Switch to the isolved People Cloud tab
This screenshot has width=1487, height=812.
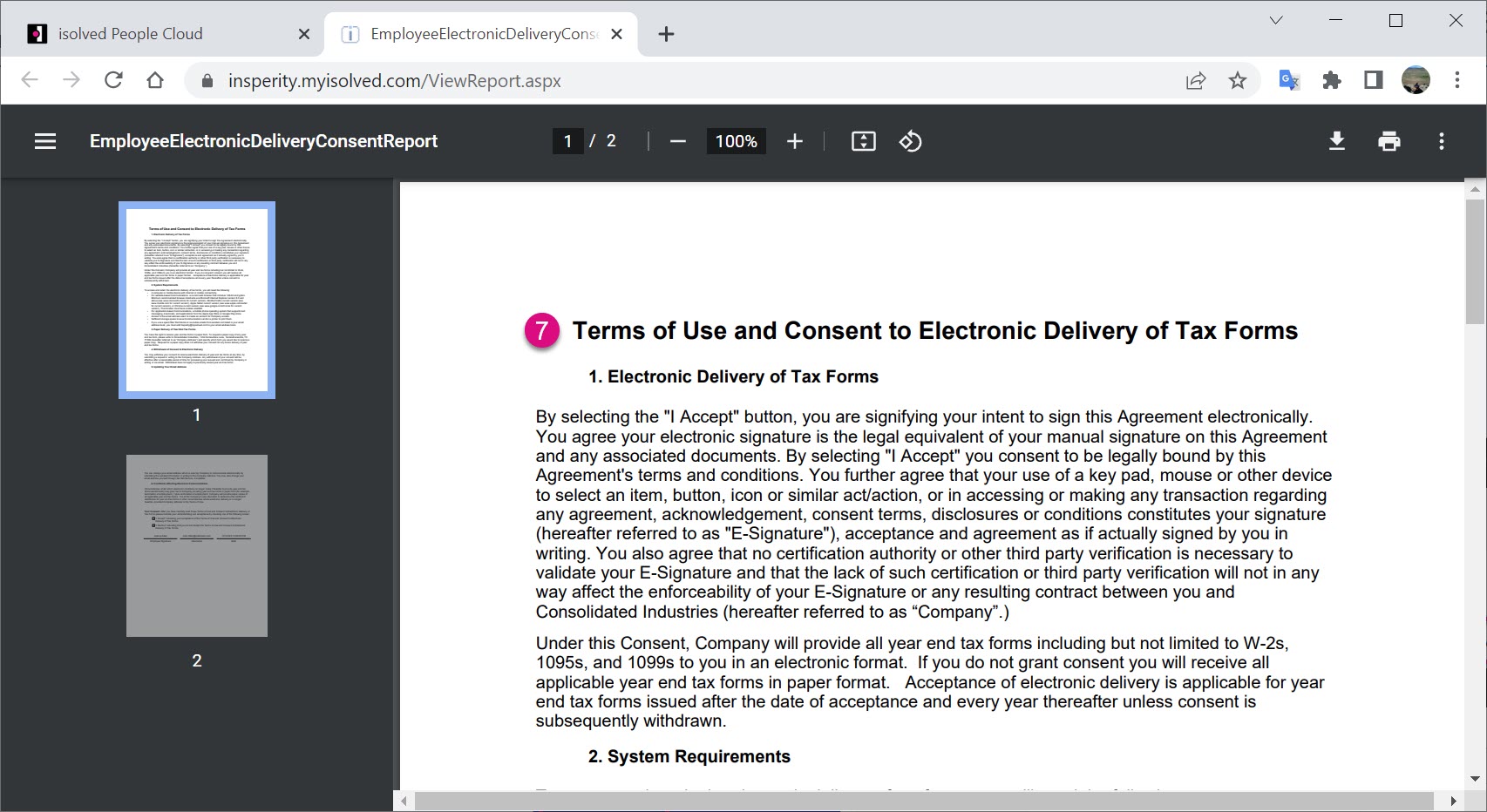click(x=131, y=34)
